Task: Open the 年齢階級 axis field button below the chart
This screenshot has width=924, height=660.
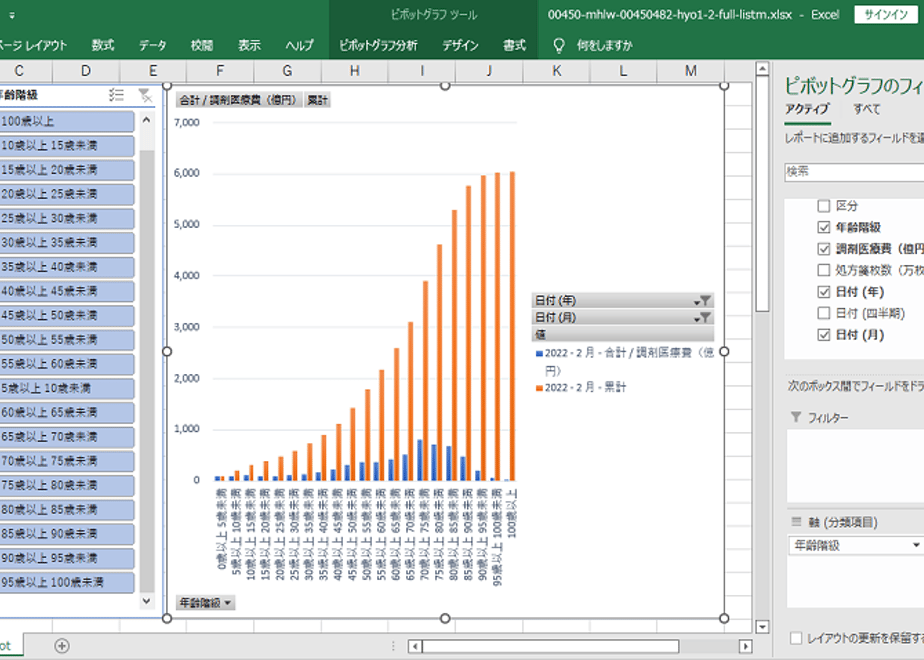Action: tap(205, 603)
